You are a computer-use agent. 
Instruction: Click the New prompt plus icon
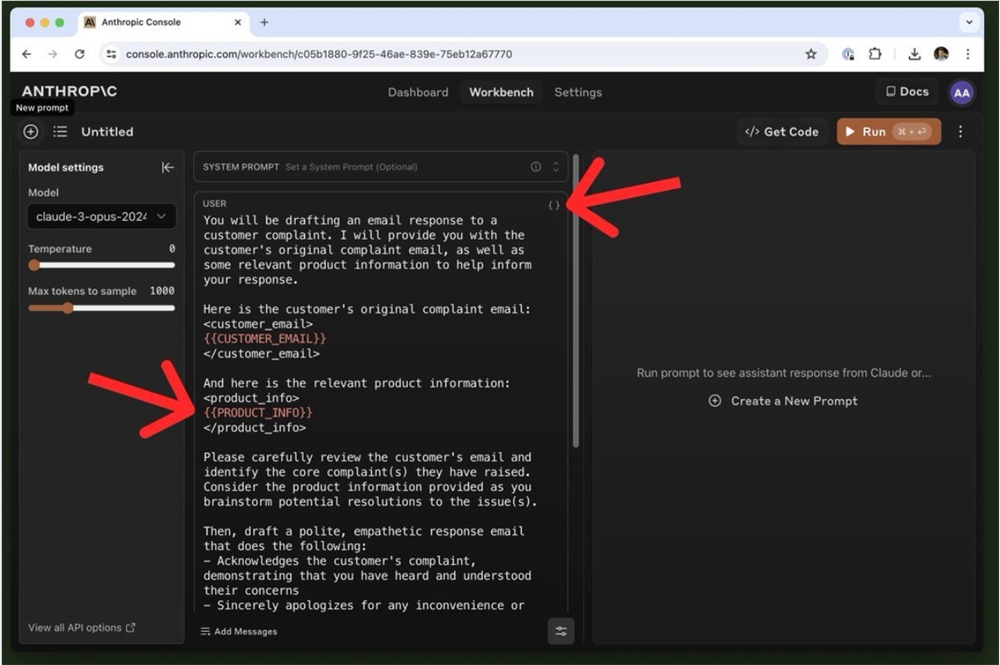point(31,132)
